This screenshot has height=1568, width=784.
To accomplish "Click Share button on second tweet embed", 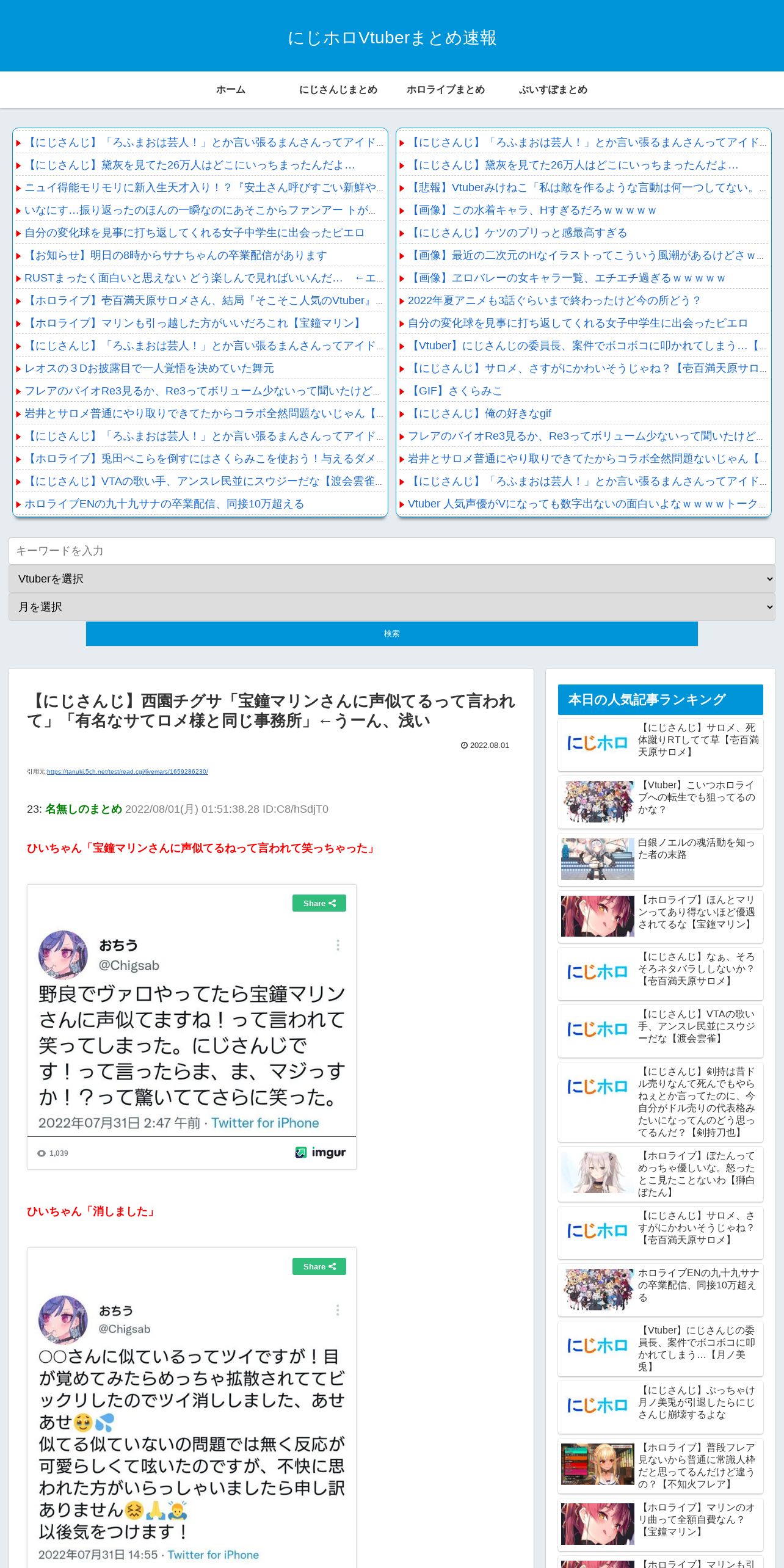I will [x=319, y=1266].
